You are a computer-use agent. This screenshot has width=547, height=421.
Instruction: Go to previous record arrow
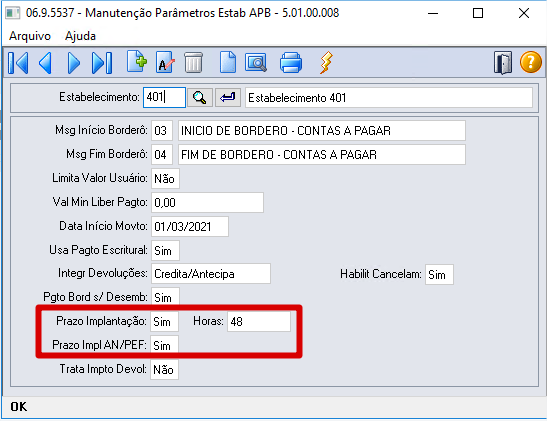click(x=46, y=63)
